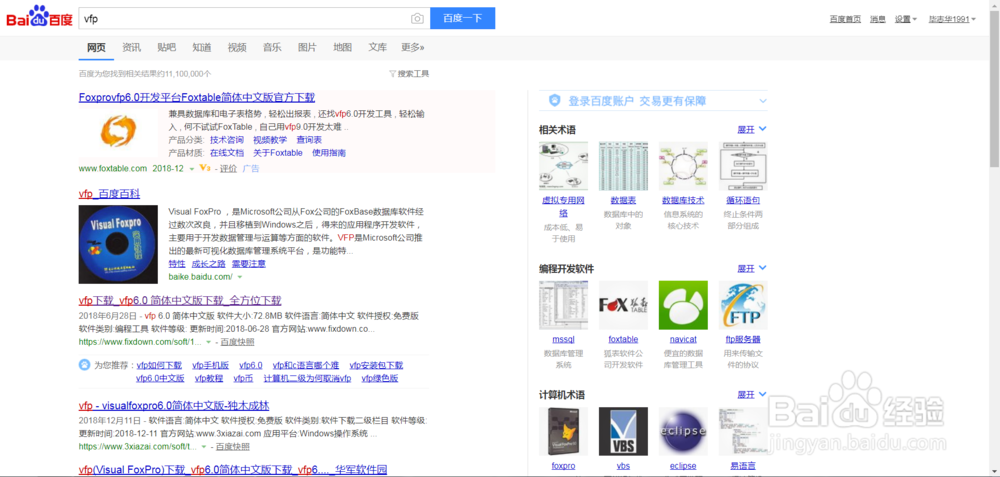Click the recommendation bubble icon
Image resolution: width=1000 pixels, height=477 pixels.
(x=84, y=365)
